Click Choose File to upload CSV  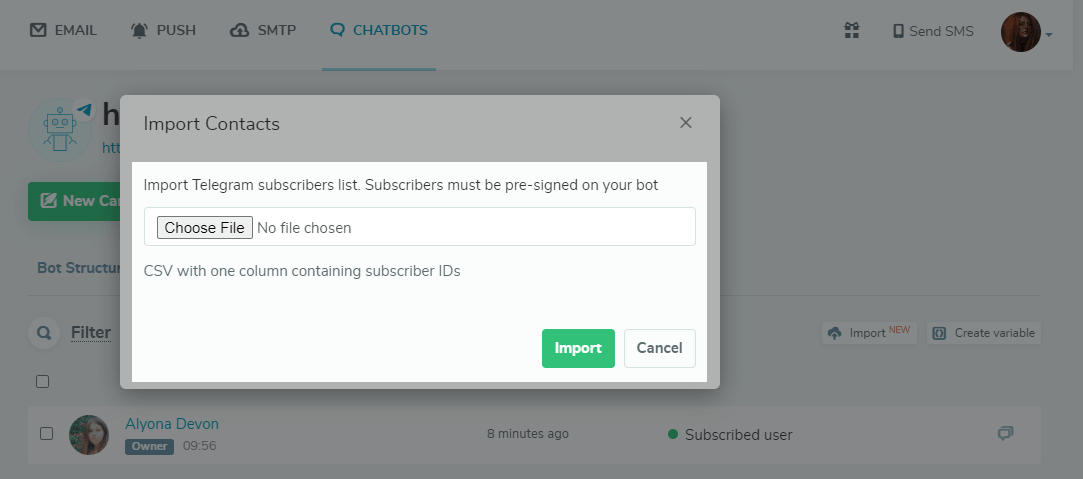[x=204, y=227]
